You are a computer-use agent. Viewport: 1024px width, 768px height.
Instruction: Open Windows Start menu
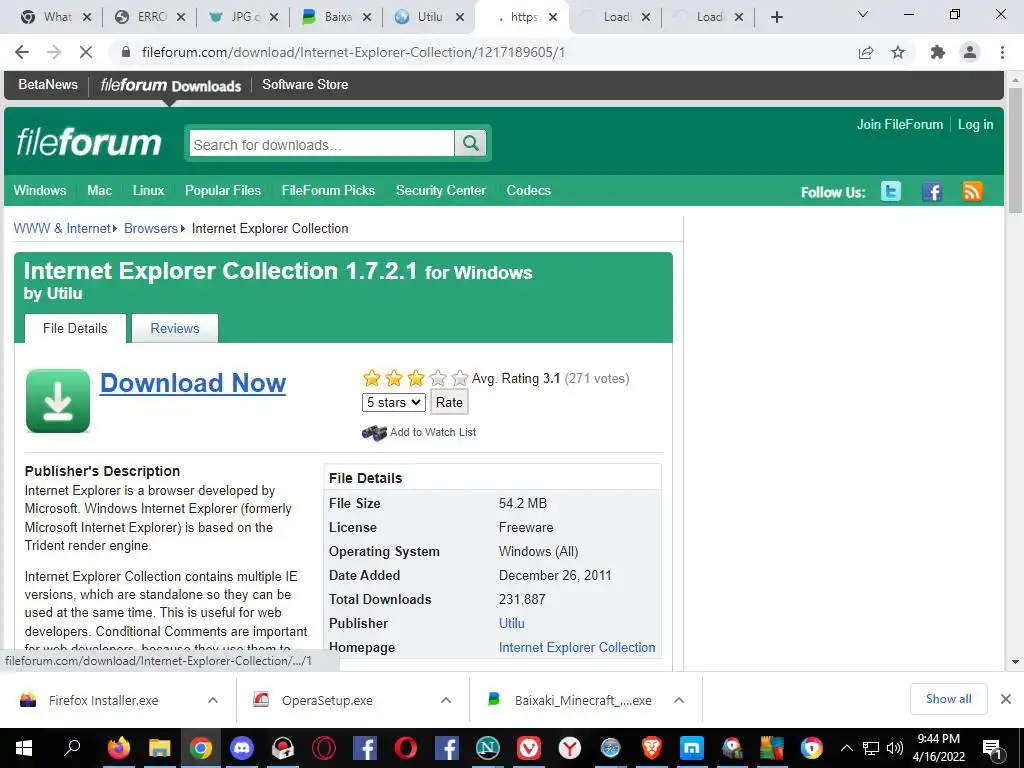pos(24,748)
